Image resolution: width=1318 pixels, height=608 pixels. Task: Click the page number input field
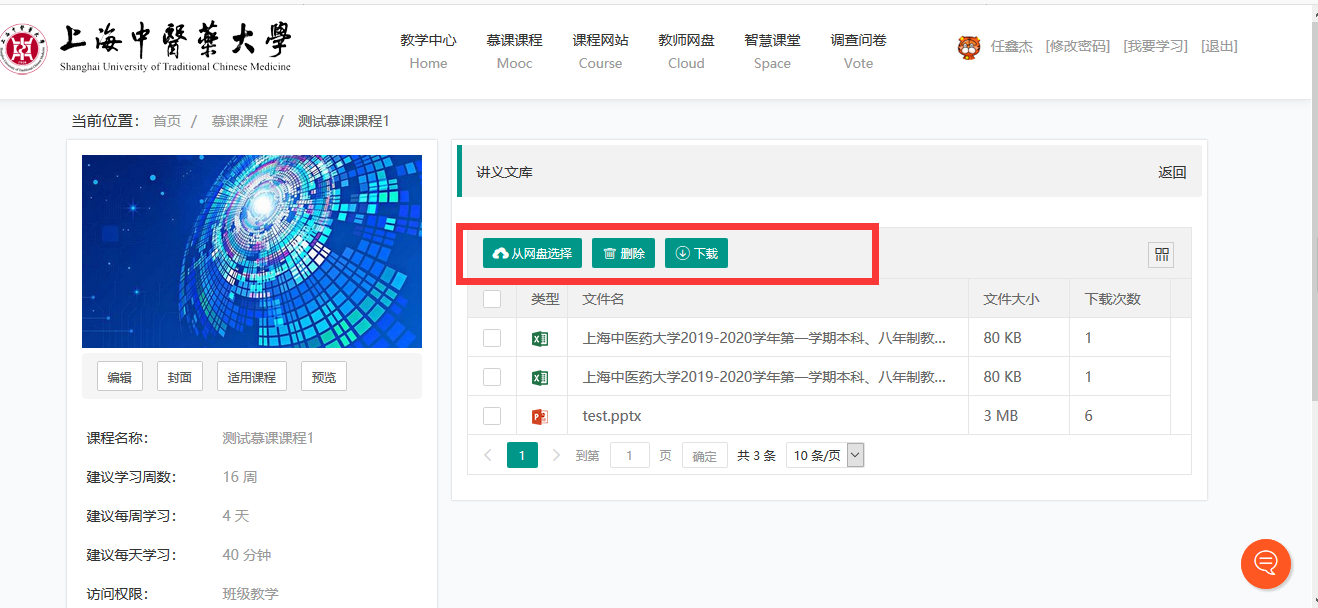click(630, 455)
